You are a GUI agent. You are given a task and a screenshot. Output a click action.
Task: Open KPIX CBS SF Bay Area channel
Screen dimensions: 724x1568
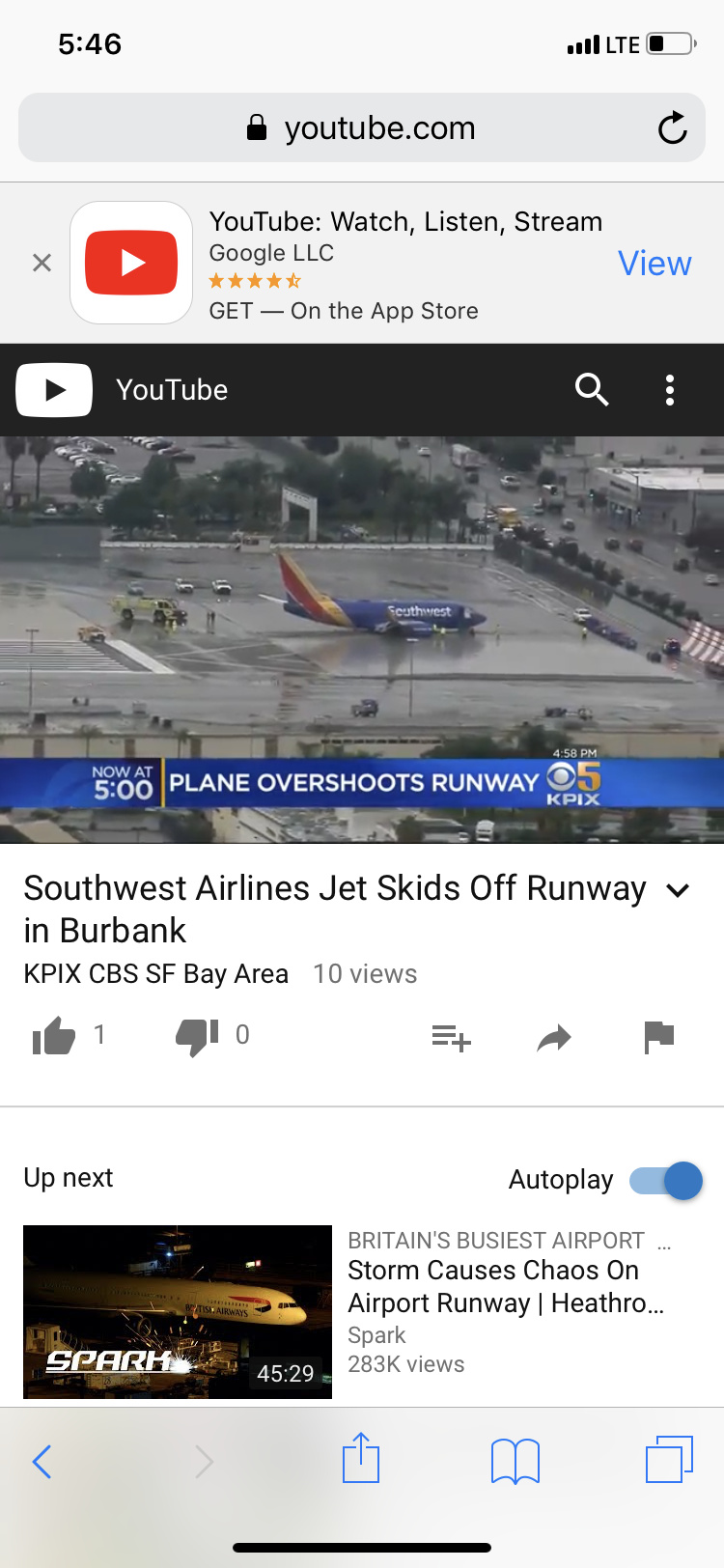pyautogui.click(x=155, y=973)
